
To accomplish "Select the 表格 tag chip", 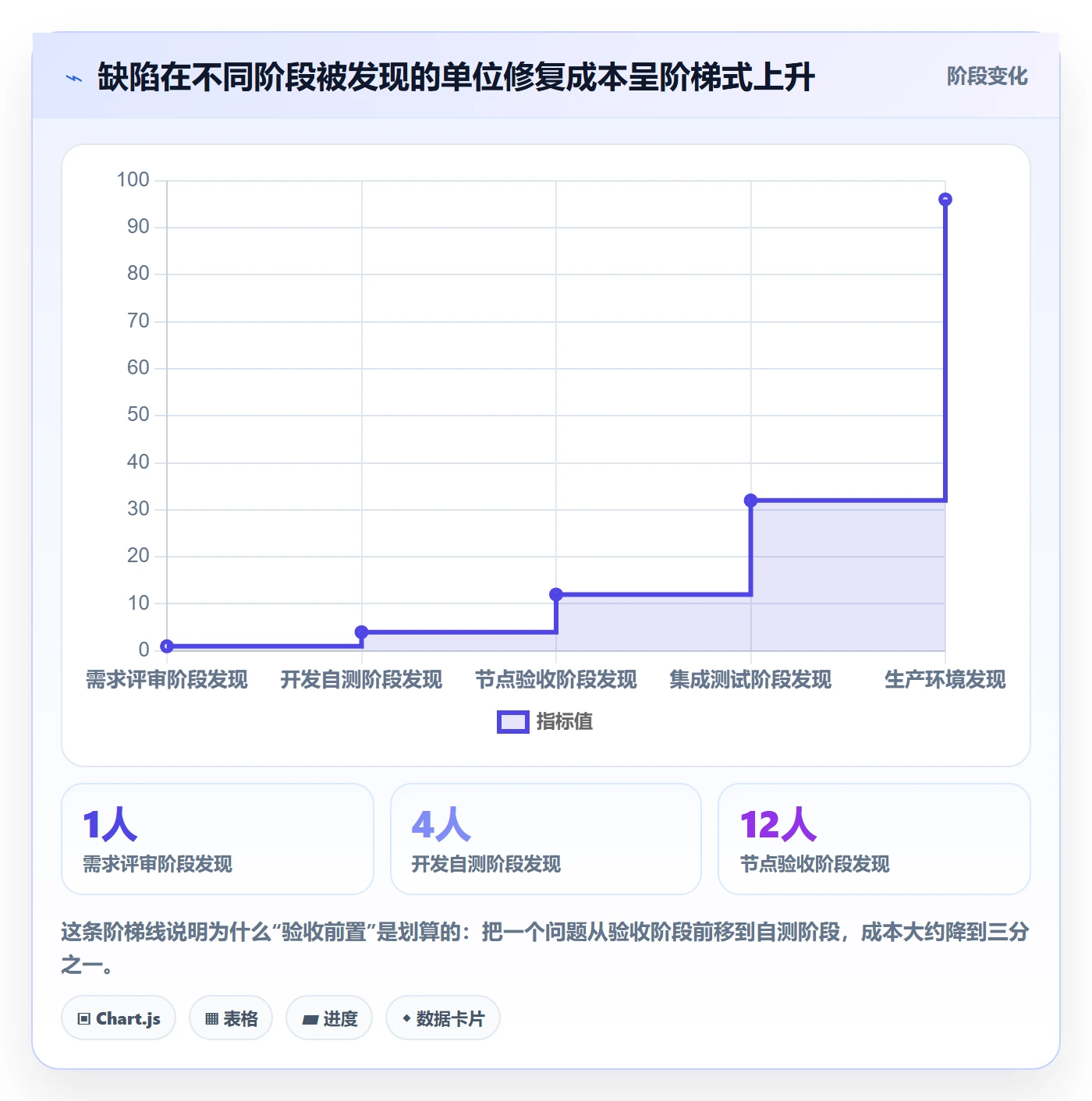I will (x=231, y=1018).
